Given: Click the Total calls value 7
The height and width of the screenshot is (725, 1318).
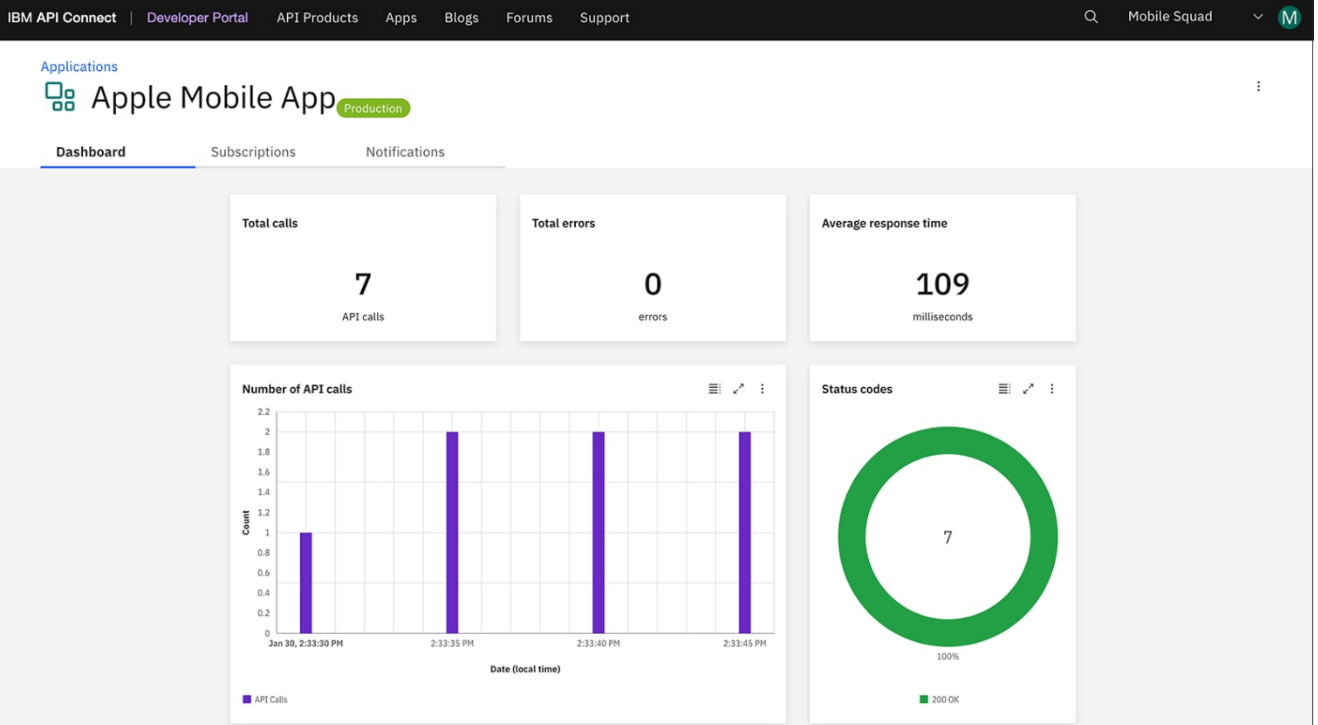Looking at the screenshot, I should point(363,285).
